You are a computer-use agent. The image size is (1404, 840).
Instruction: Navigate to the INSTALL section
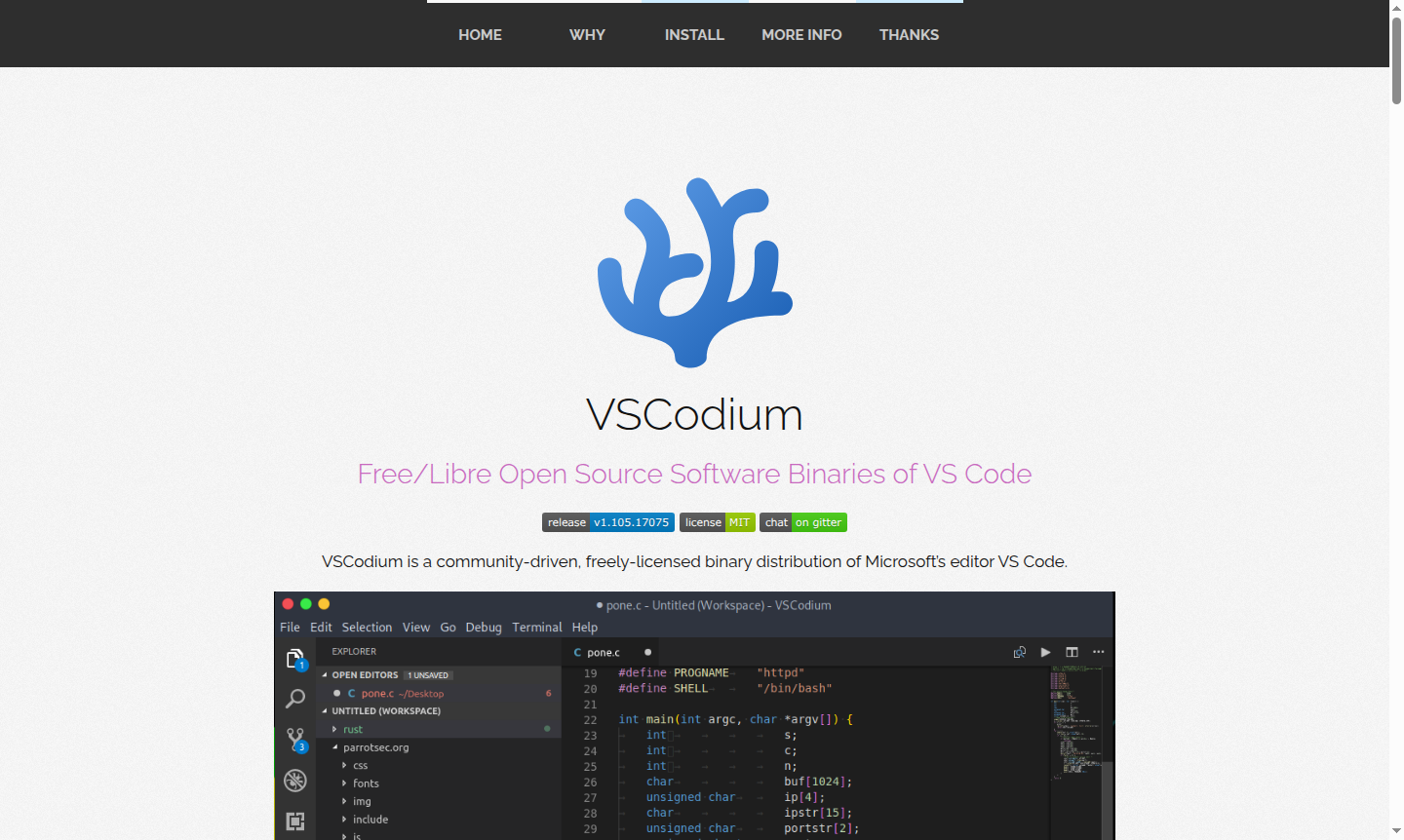click(x=694, y=34)
